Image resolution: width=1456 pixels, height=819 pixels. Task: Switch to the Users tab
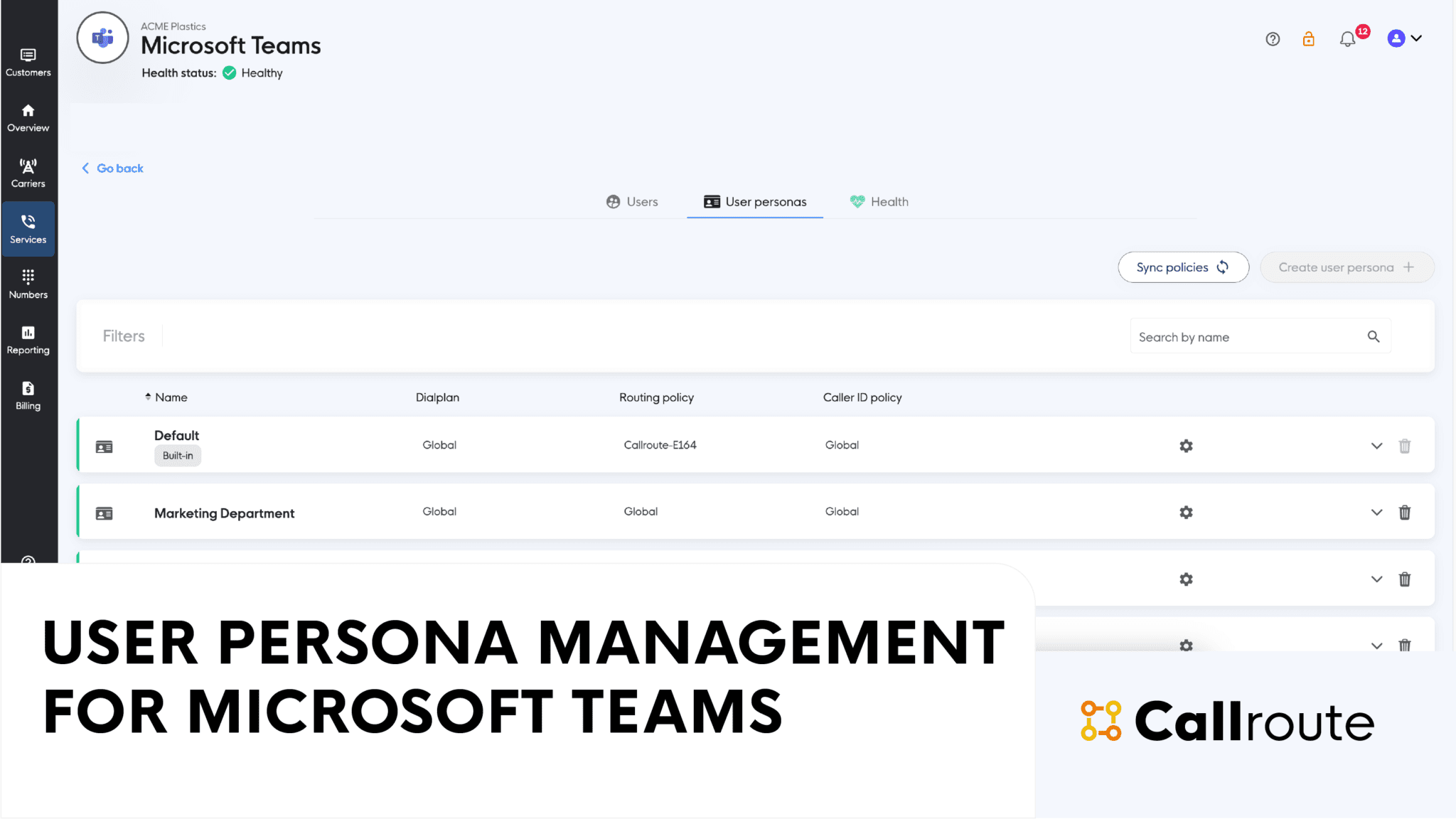pos(632,201)
